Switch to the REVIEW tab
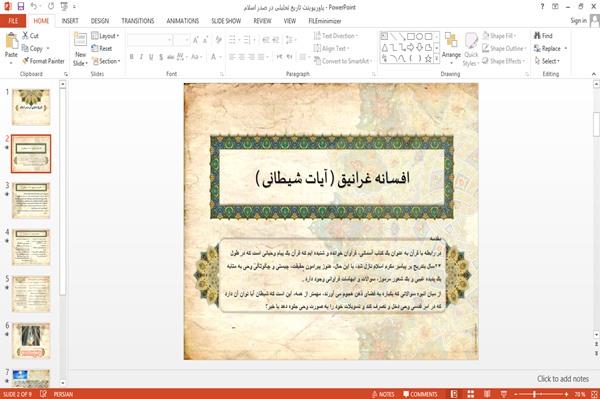The width and height of the screenshot is (600, 399). (262, 21)
